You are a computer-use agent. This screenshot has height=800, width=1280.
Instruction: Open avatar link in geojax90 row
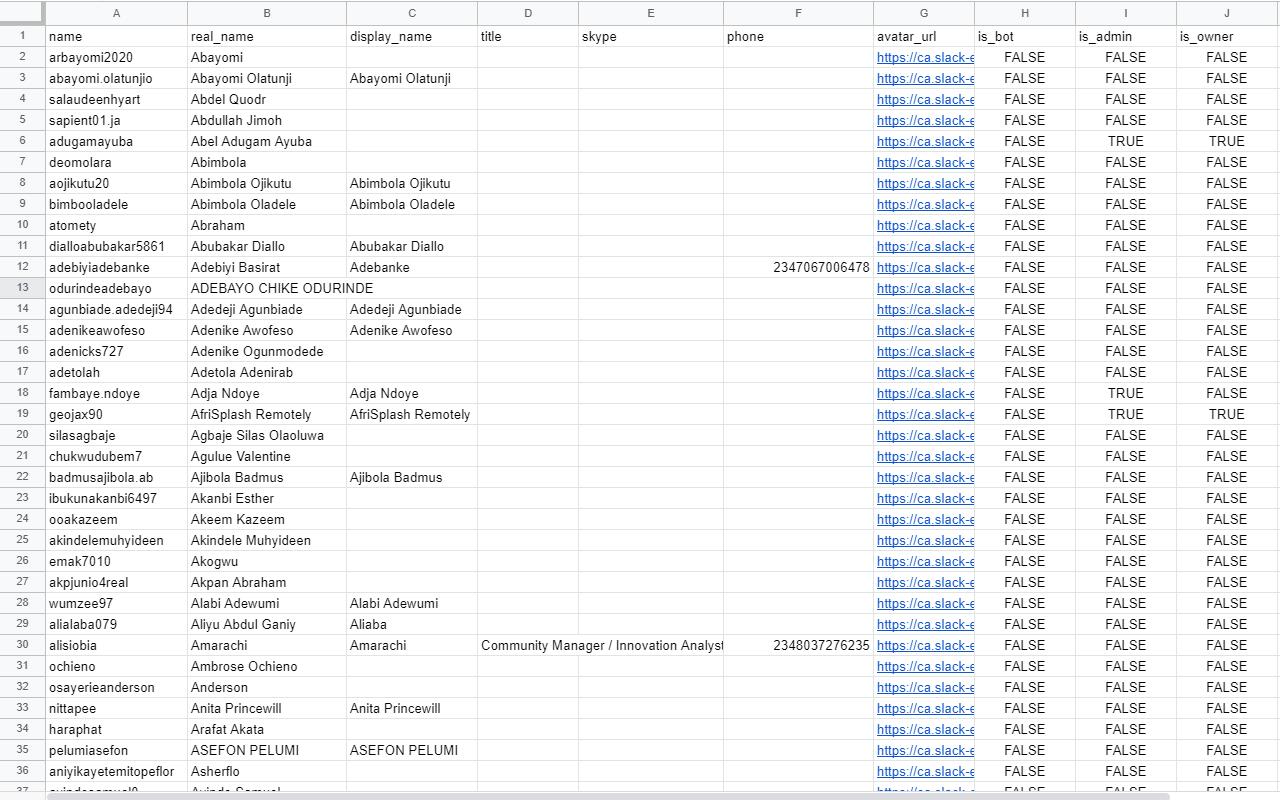click(925, 414)
